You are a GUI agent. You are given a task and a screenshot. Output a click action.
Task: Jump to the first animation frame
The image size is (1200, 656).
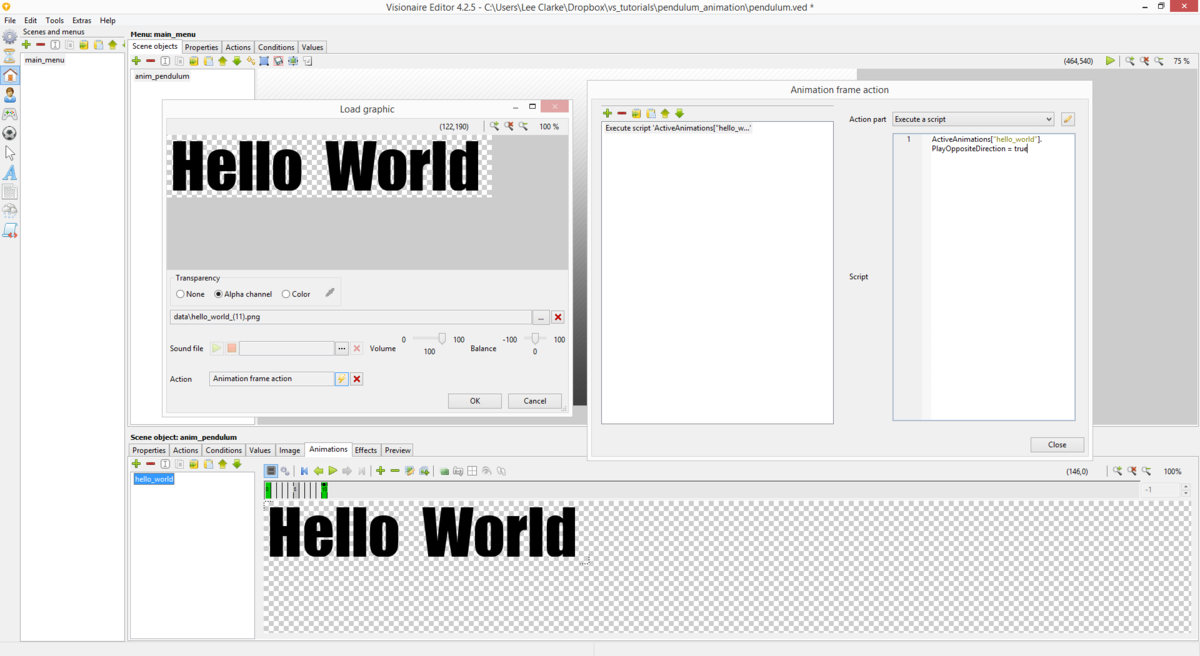[304, 470]
